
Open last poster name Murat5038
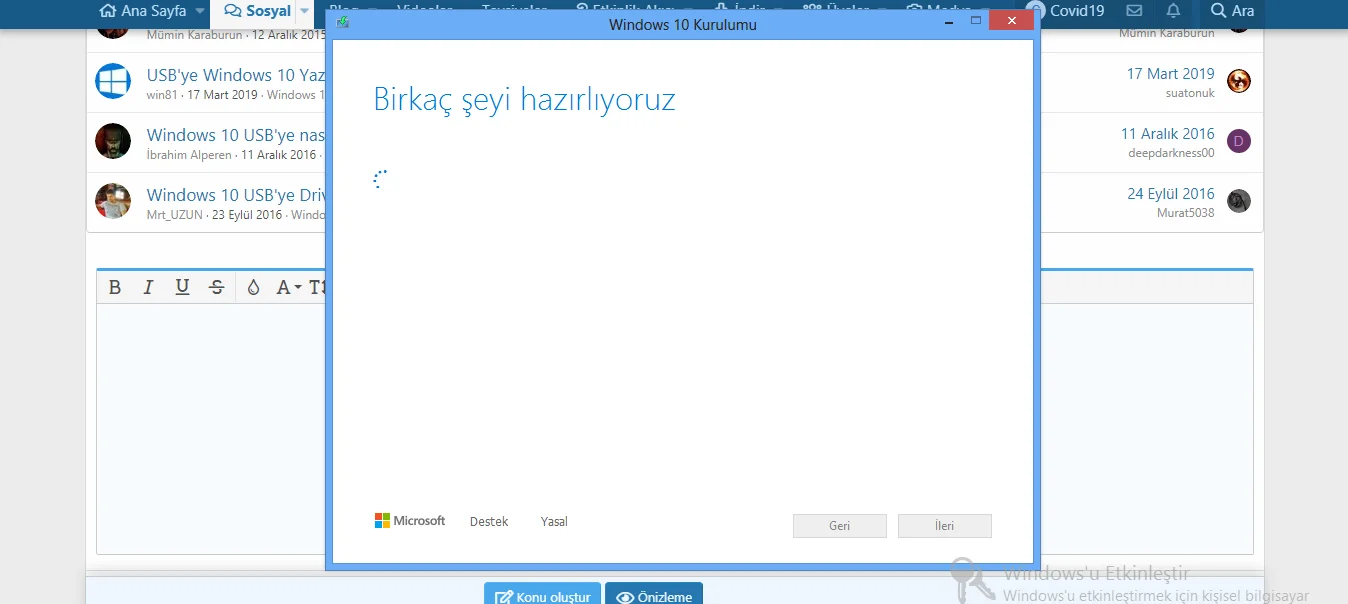[x=1186, y=213]
